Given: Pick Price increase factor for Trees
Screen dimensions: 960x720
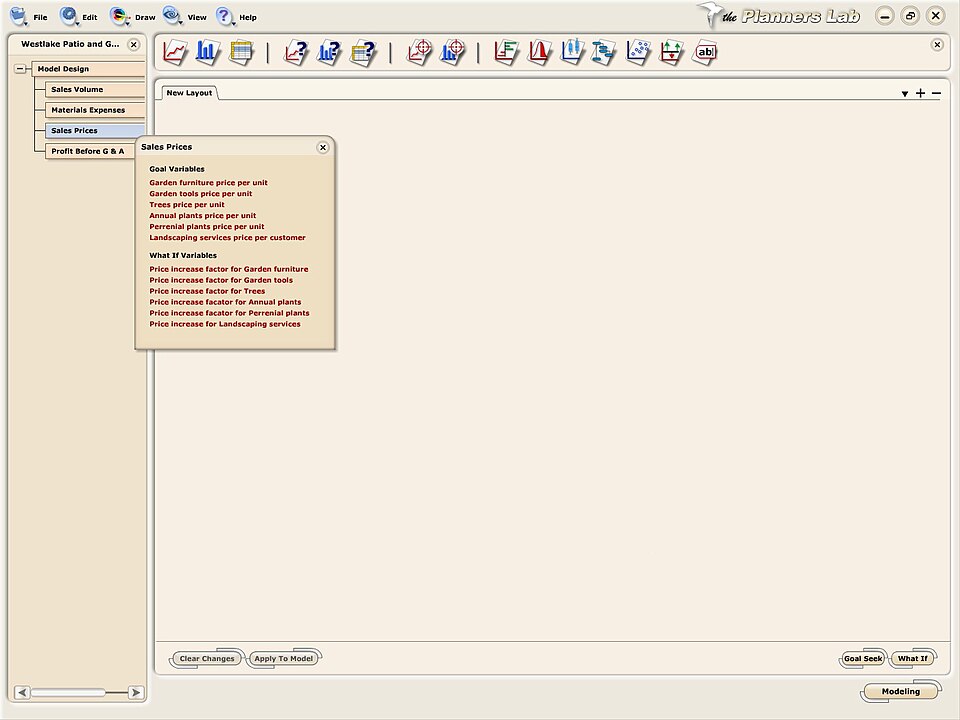Looking at the screenshot, I should click(207, 291).
